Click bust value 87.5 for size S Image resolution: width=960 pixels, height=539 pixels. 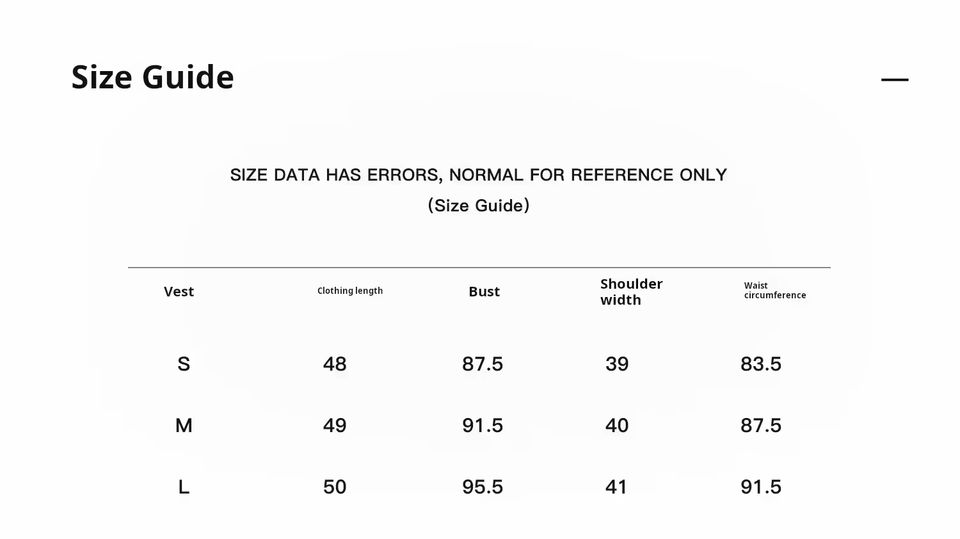[482, 365]
